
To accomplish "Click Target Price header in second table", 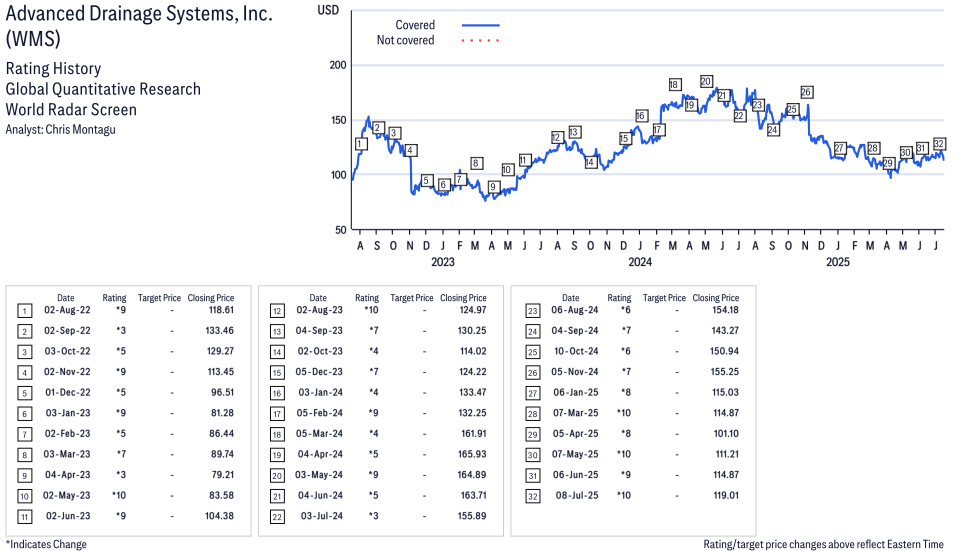I will click(x=412, y=298).
